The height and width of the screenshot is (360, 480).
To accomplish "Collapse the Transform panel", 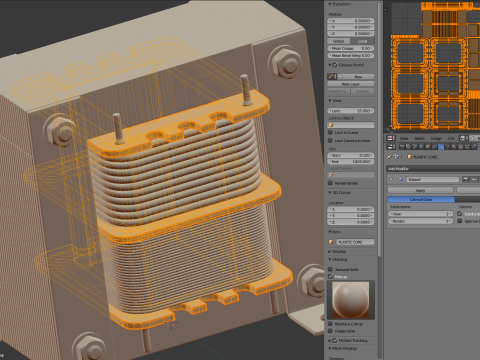I will coord(330,4).
